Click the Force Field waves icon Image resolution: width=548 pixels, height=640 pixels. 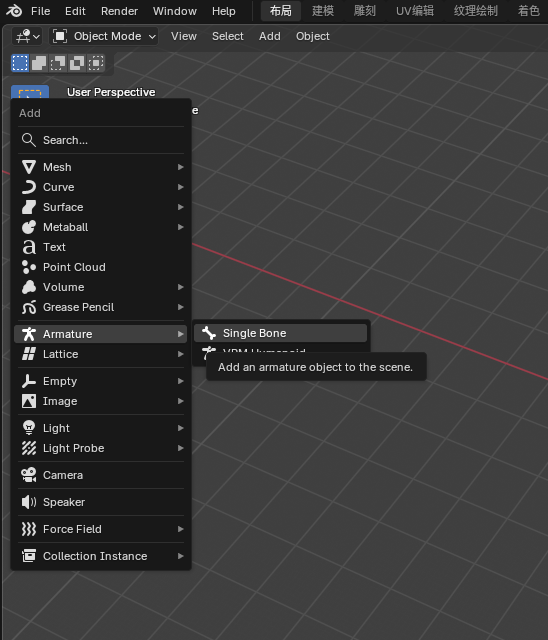coord(29,529)
